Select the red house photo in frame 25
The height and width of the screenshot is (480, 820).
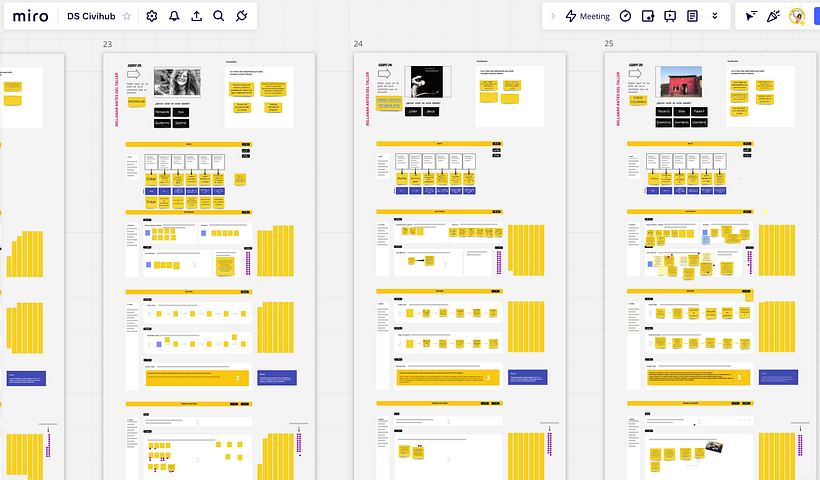(x=678, y=82)
